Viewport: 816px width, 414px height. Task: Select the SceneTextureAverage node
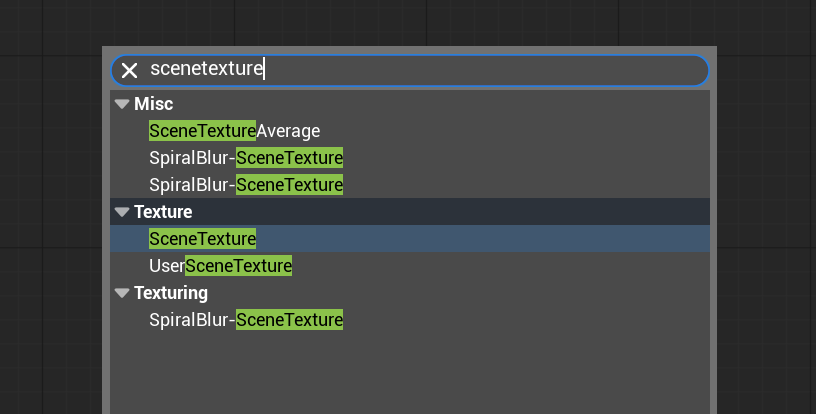pyautogui.click(x=234, y=131)
